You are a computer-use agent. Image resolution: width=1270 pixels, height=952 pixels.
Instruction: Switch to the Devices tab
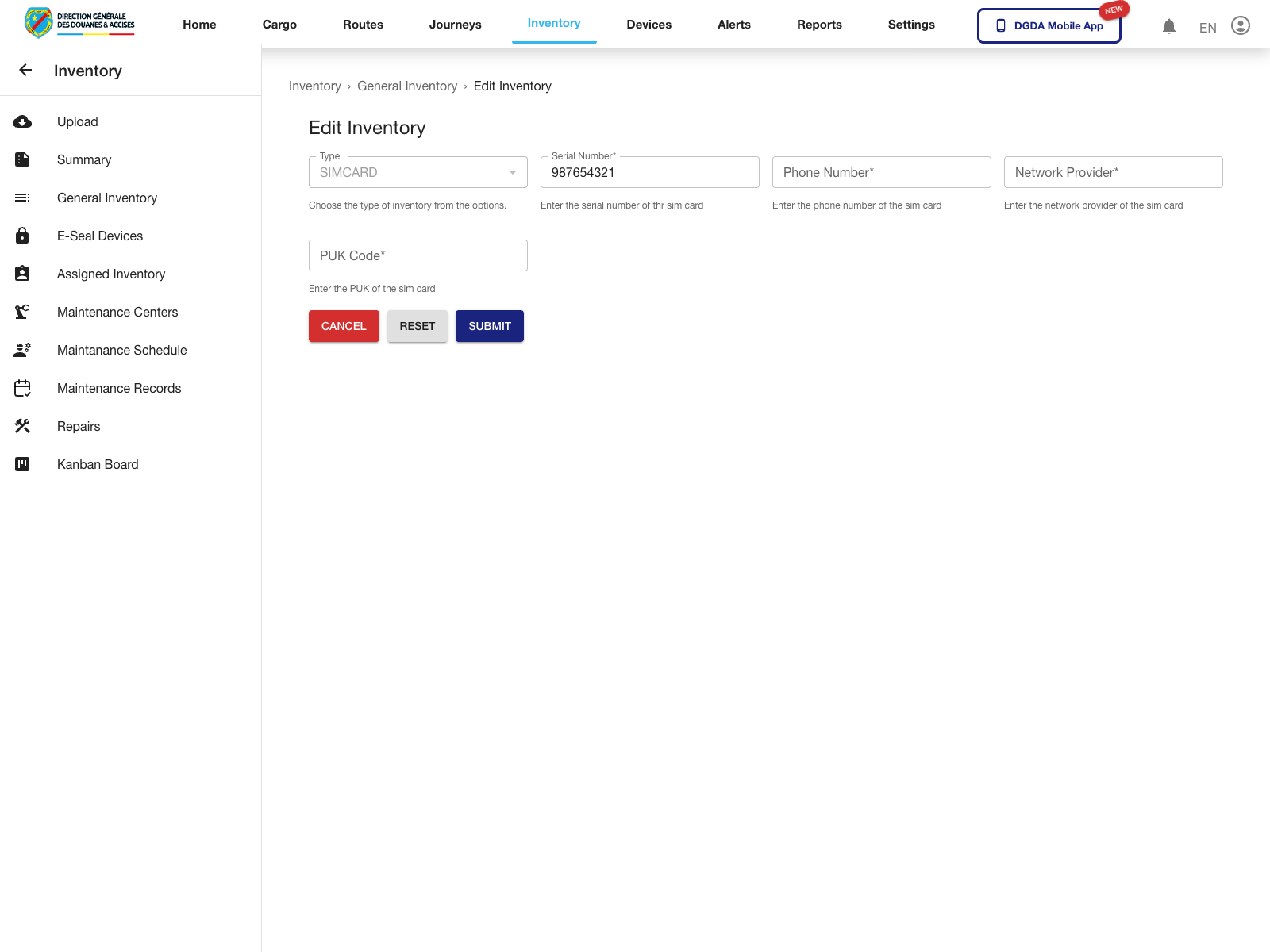648,25
